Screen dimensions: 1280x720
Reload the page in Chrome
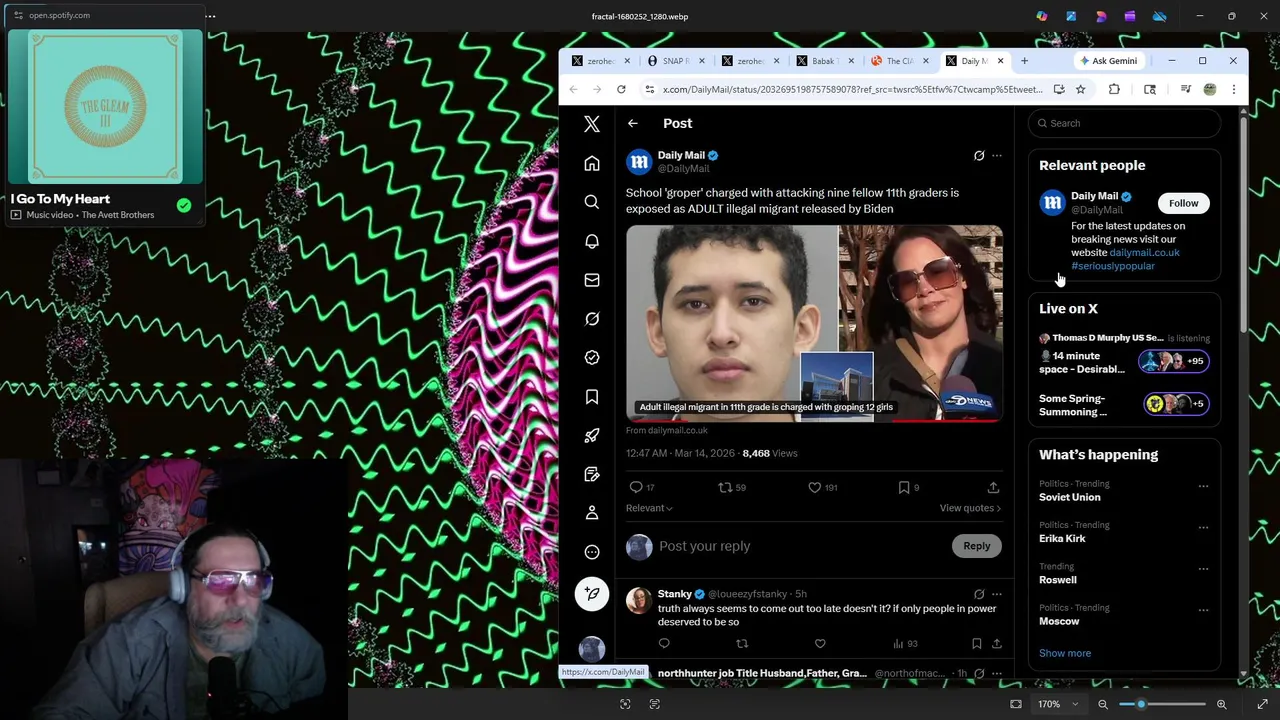(x=621, y=89)
